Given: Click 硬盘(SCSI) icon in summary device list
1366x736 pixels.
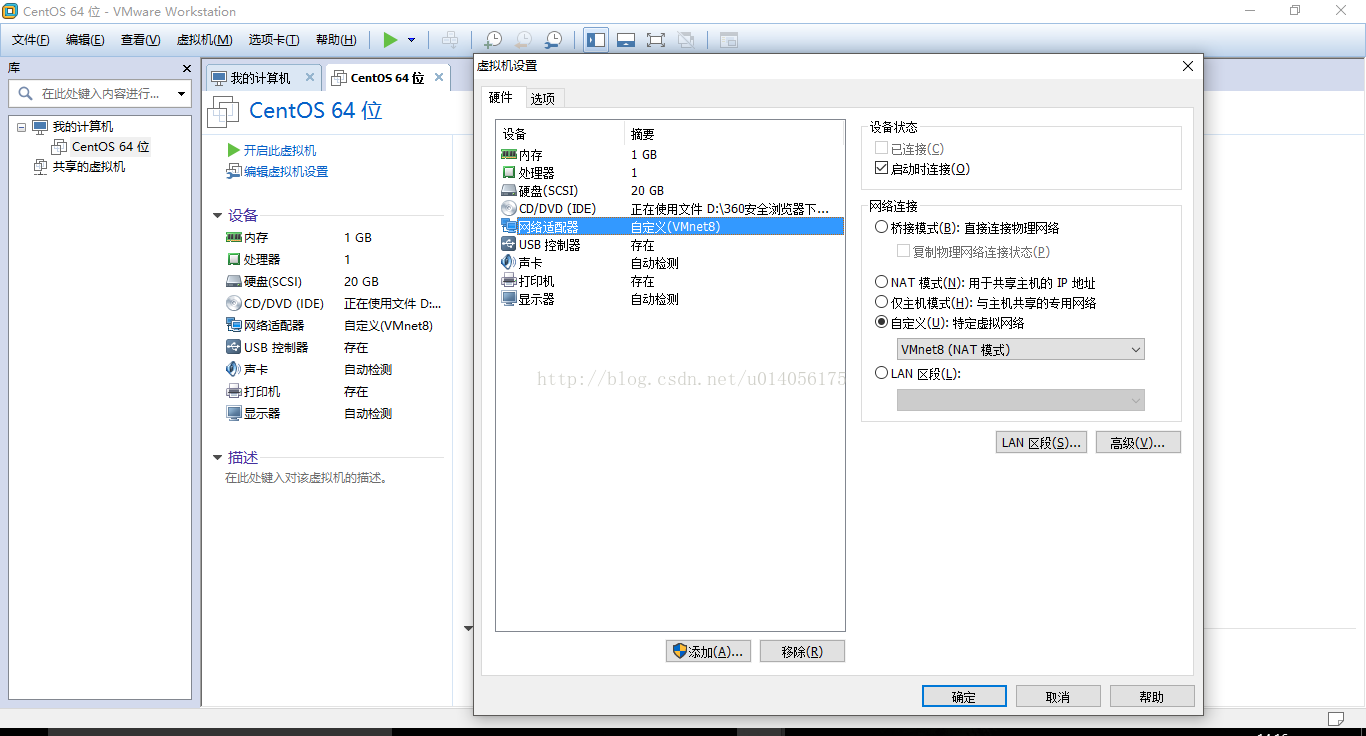Looking at the screenshot, I should [234, 282].
